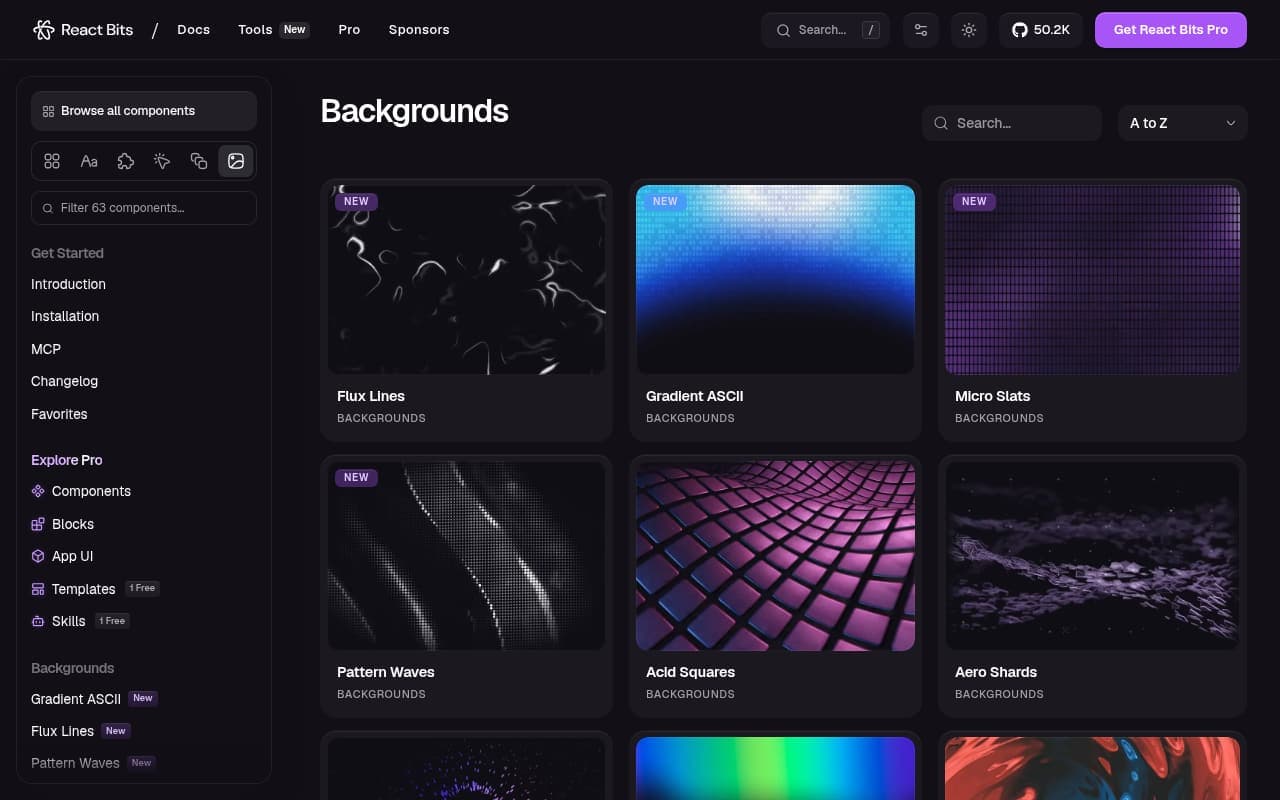Screen dimensions: 1280x800
Task: Click Get React Bits Pro button
Action: point(1171,30)
